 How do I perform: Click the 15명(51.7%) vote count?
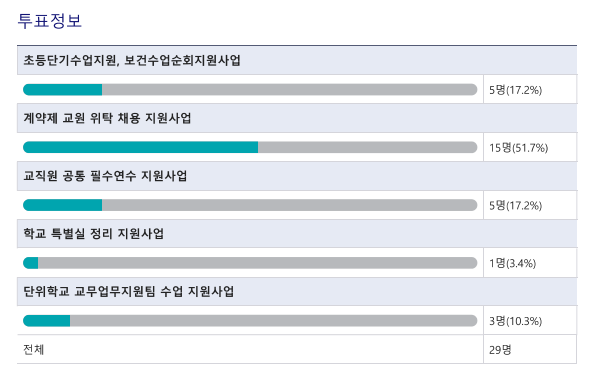point(518,148)
